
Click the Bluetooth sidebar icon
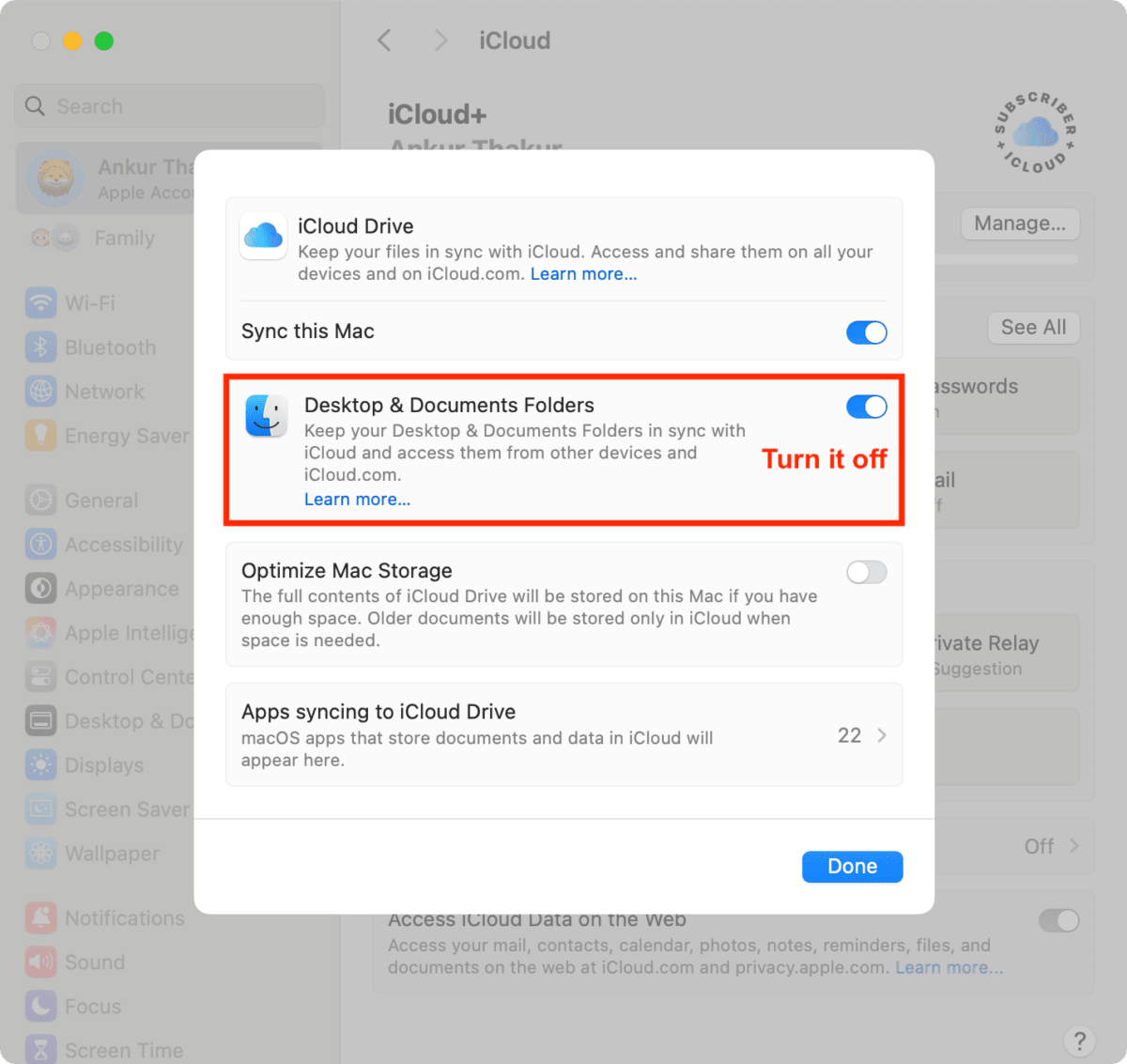(41, 347)
